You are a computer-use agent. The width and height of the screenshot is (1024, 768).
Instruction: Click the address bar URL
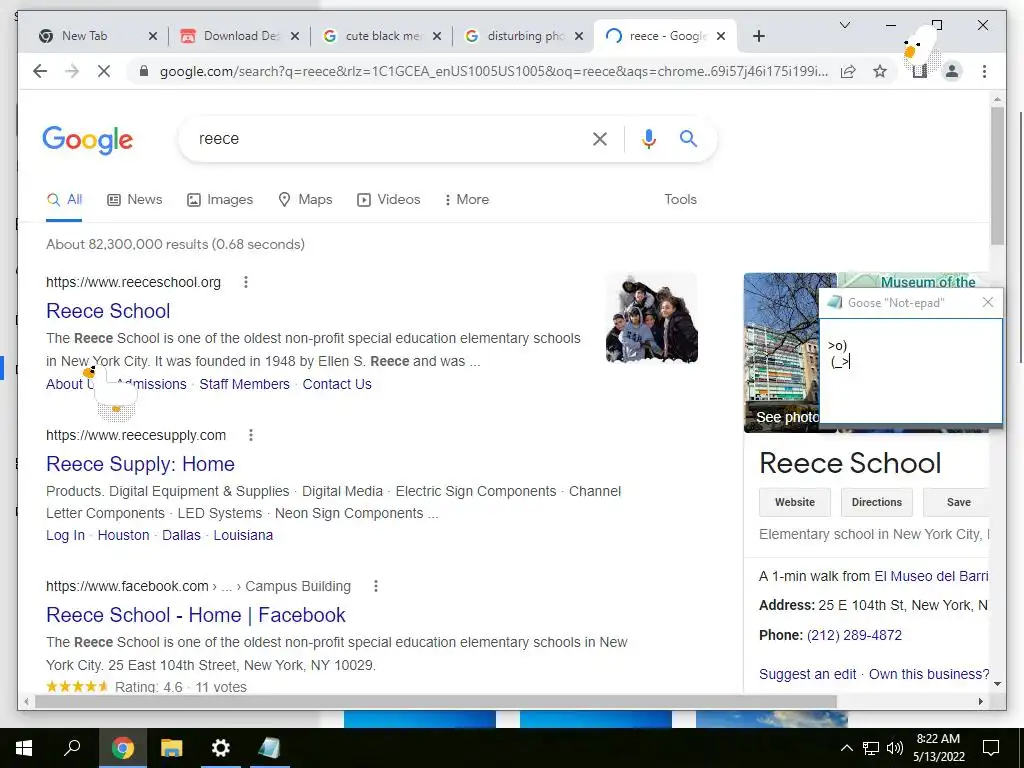(x=493, y=71)
